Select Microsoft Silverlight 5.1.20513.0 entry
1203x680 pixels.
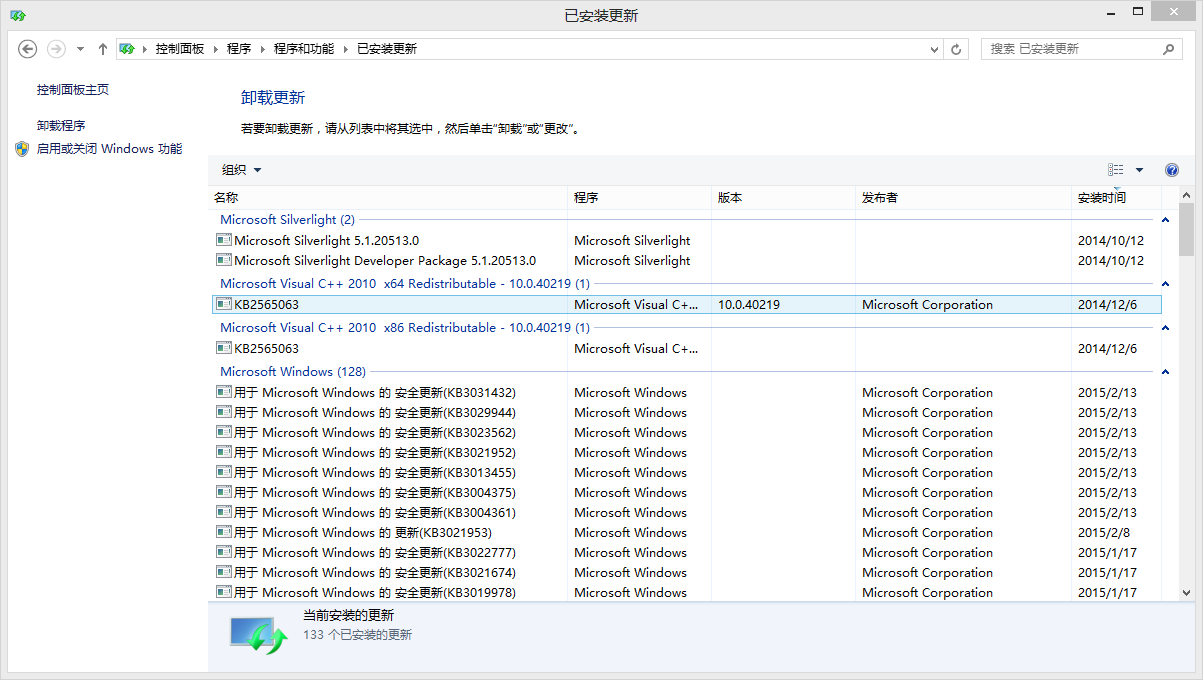click(x=687, y=241)
